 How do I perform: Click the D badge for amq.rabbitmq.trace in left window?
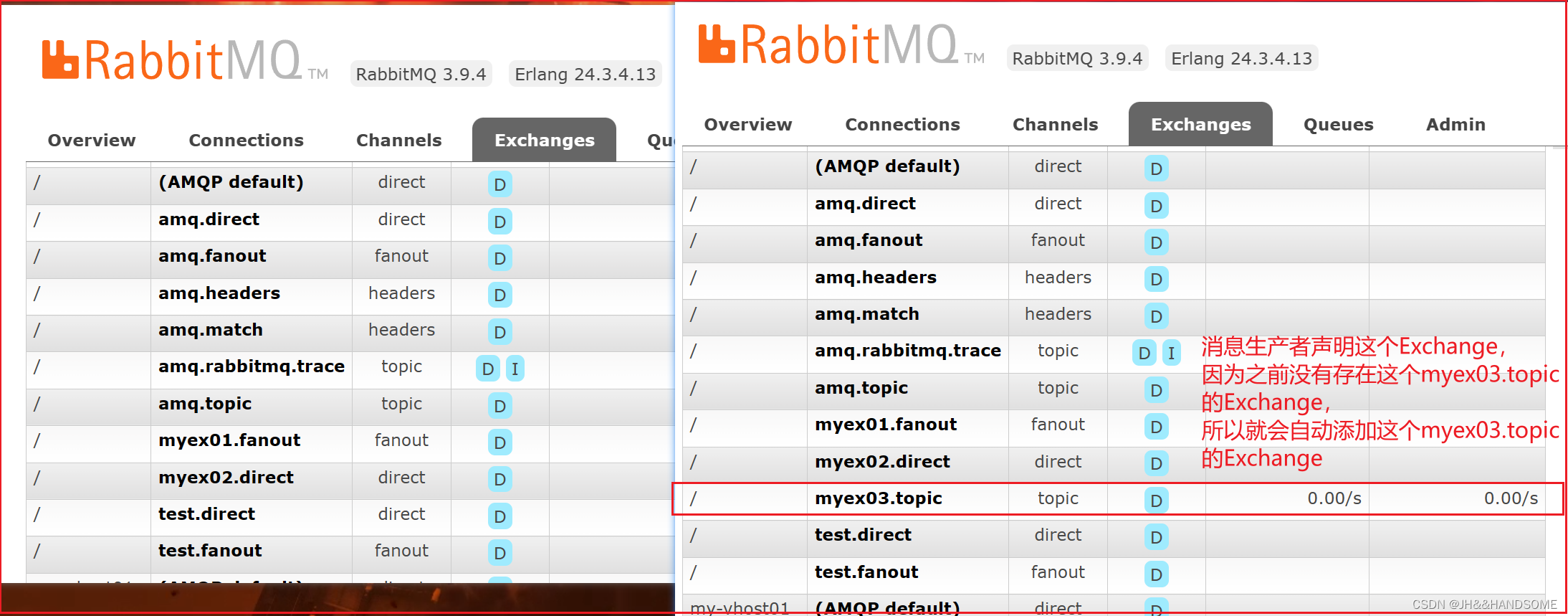coord(488,369)
